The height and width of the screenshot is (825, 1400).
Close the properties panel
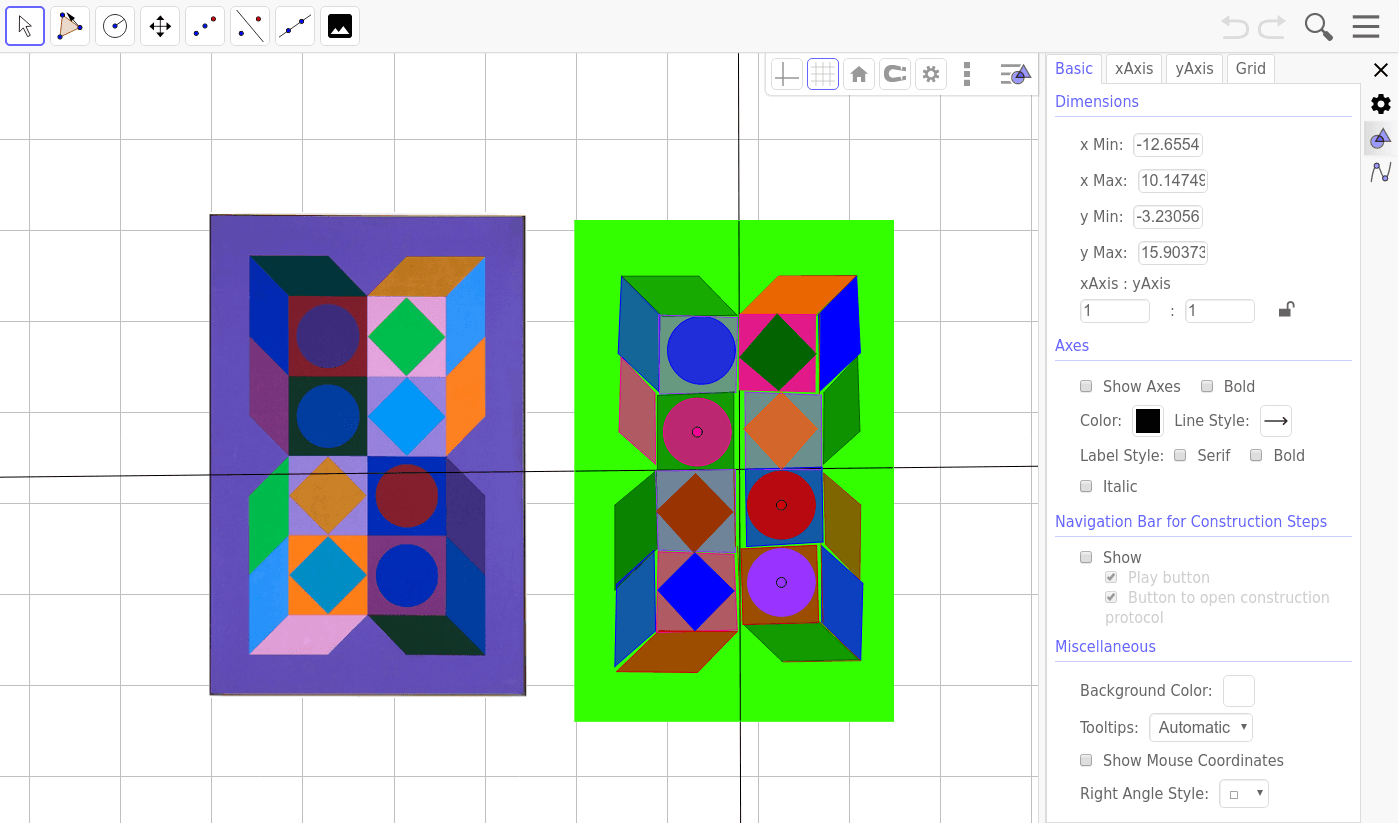[x=1381, y=70]
